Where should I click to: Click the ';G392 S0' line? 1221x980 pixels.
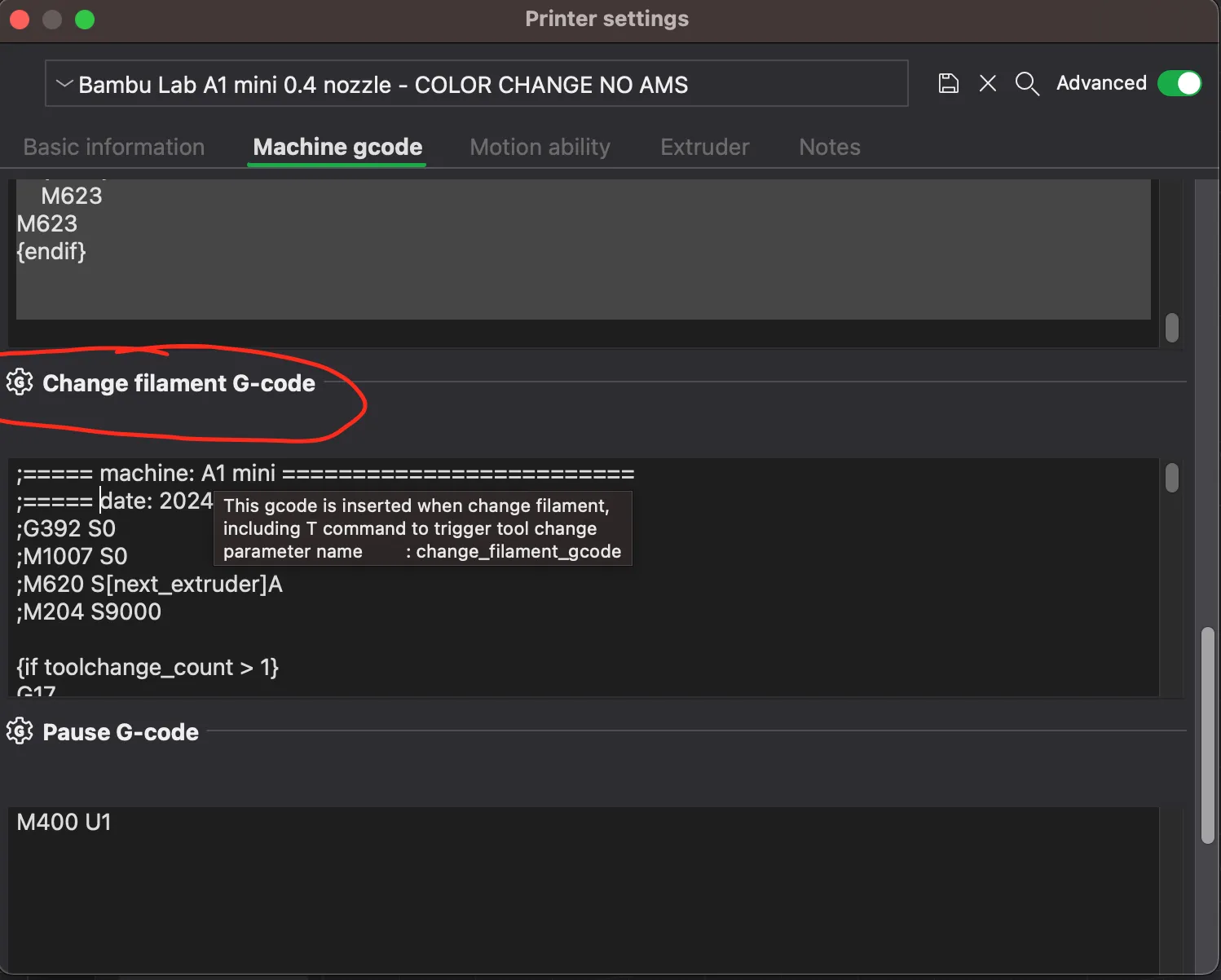pyautogui.click(x=66, y=528)
